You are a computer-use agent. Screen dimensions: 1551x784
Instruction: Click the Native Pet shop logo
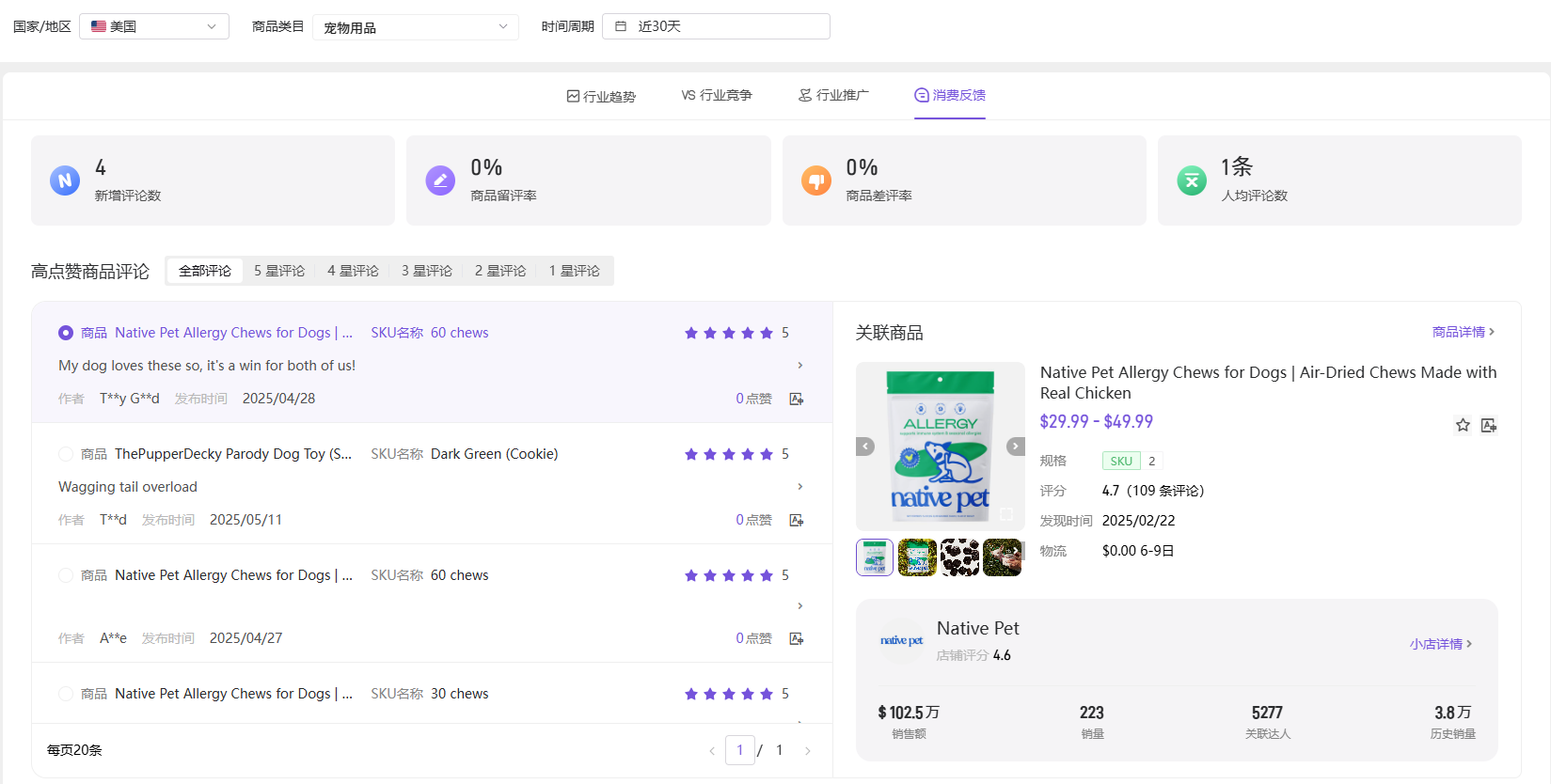tap(901, 641)
